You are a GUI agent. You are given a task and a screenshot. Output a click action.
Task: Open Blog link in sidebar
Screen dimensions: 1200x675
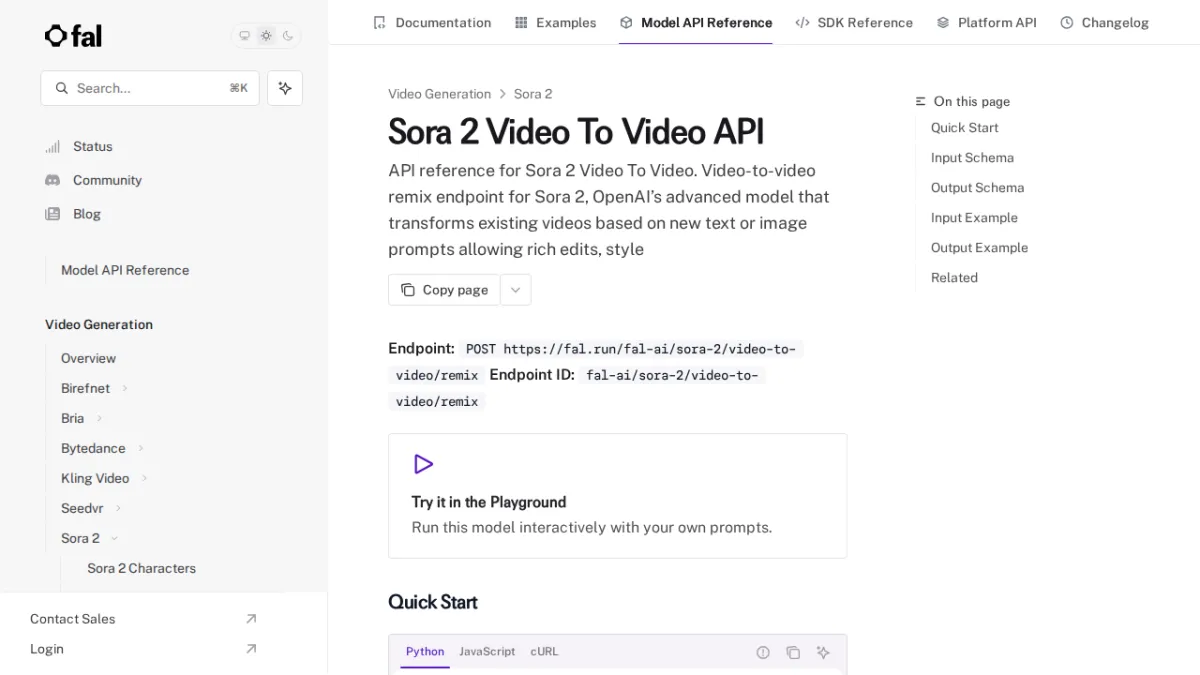point(87,214)
